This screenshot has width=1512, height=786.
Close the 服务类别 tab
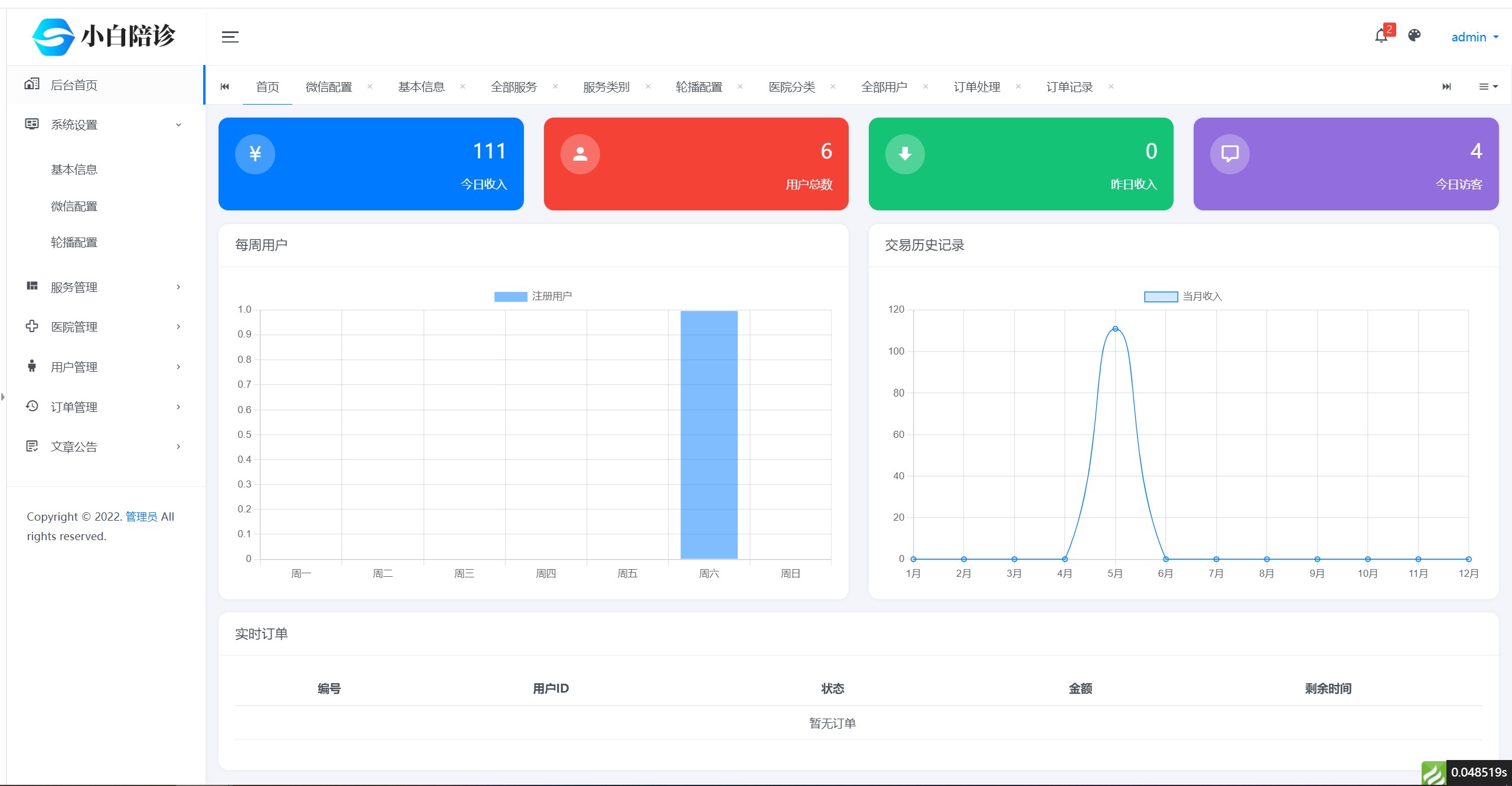tap(648, 86)
